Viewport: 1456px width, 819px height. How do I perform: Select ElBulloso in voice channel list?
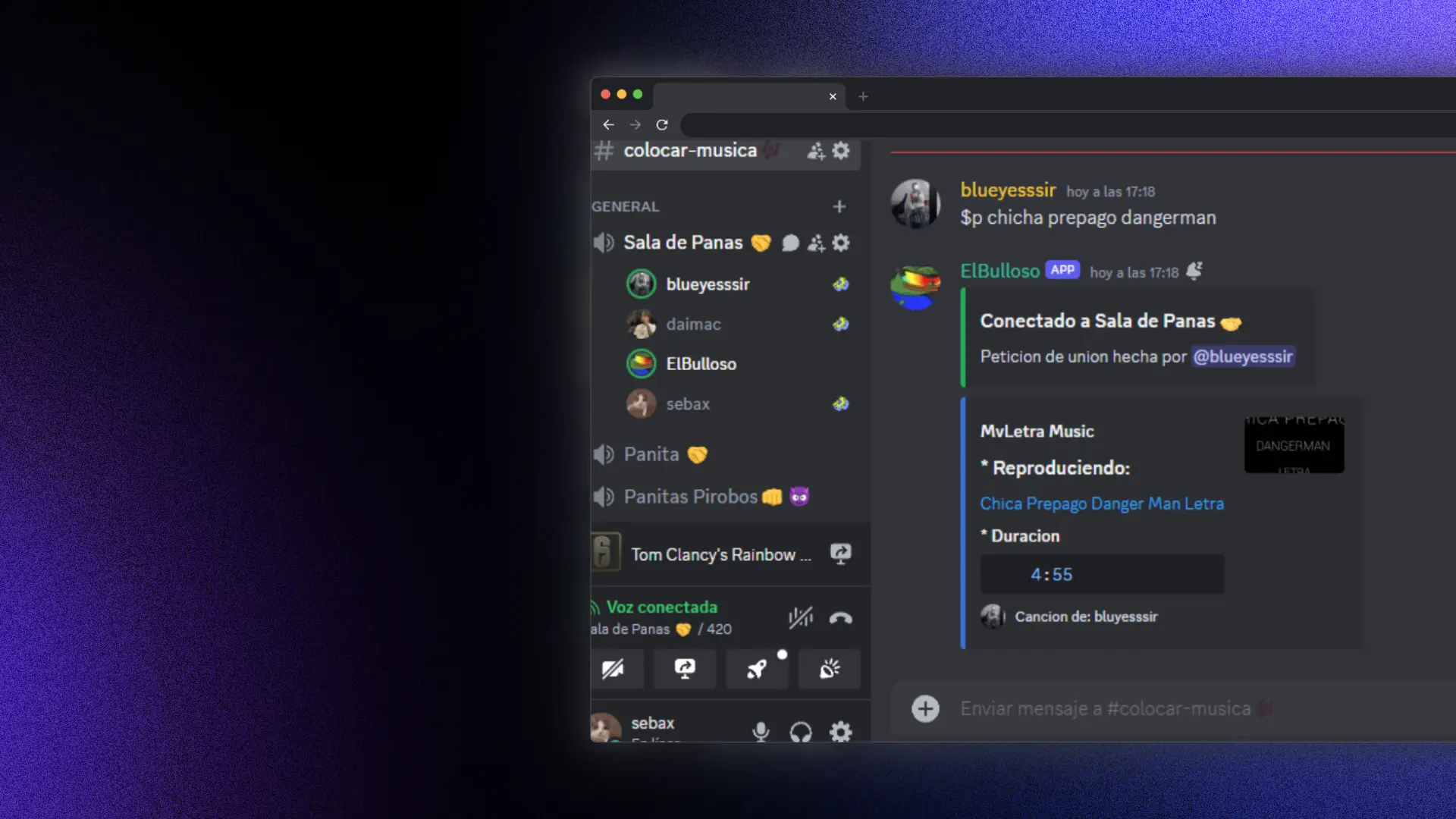point(701,364)
